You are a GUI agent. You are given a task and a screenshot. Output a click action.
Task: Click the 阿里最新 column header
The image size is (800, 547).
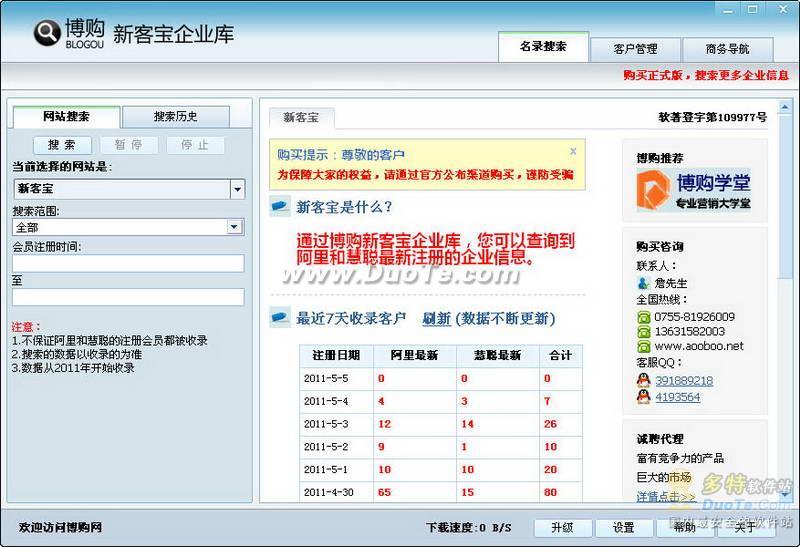tap(414, 355)
